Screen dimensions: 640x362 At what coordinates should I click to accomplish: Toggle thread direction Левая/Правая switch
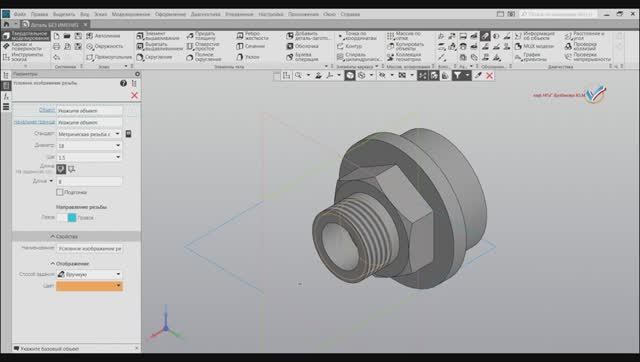(67, 218)
